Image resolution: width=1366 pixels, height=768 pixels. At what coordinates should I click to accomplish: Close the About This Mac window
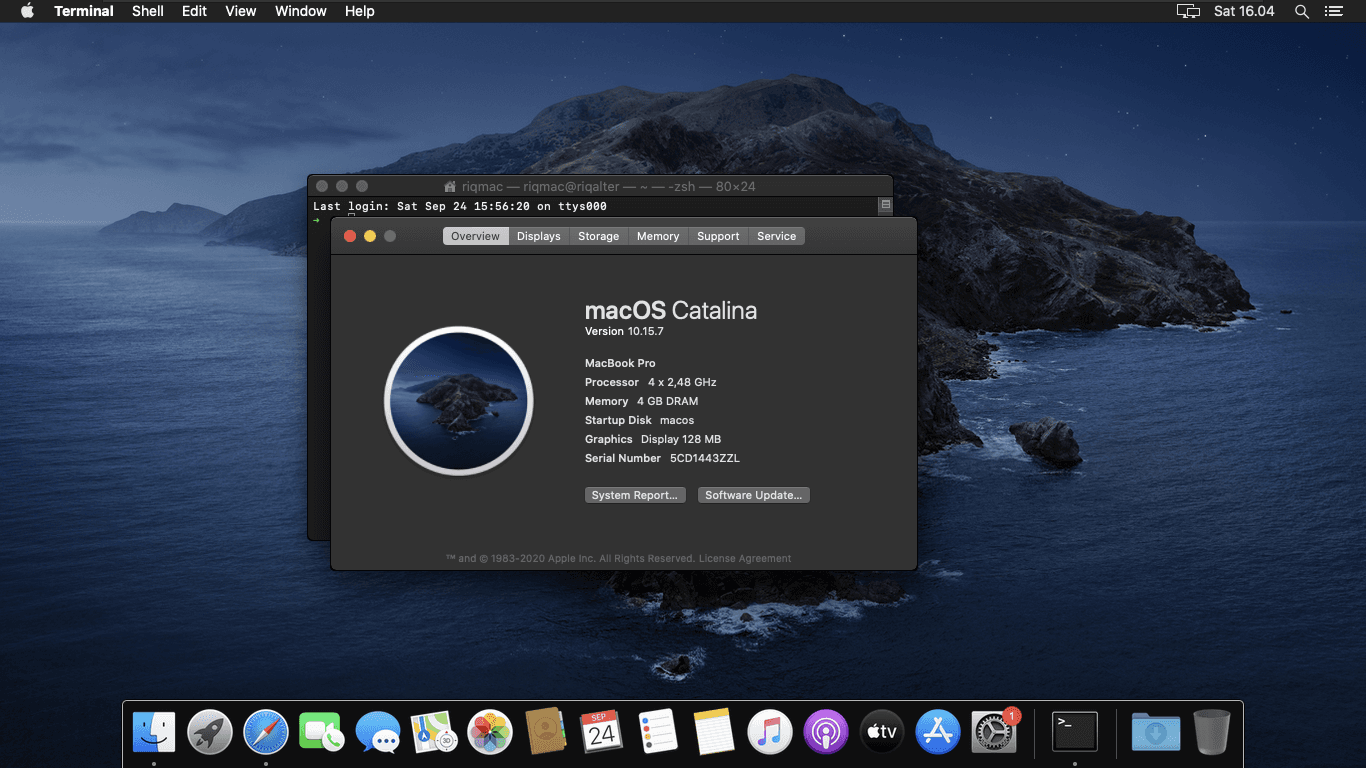tap(350, 236)
